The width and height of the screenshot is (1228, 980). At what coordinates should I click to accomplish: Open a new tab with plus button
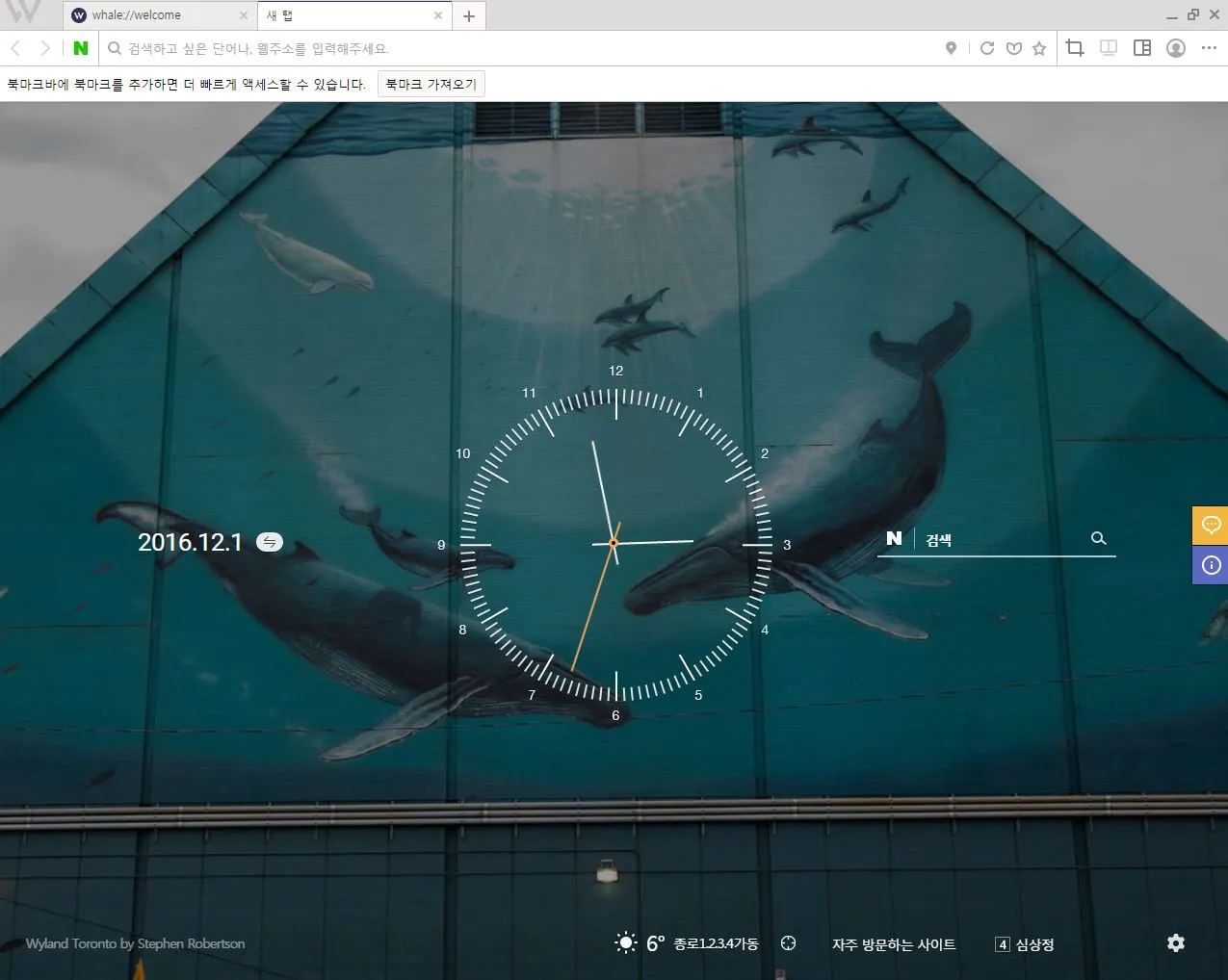coord(469,15)
